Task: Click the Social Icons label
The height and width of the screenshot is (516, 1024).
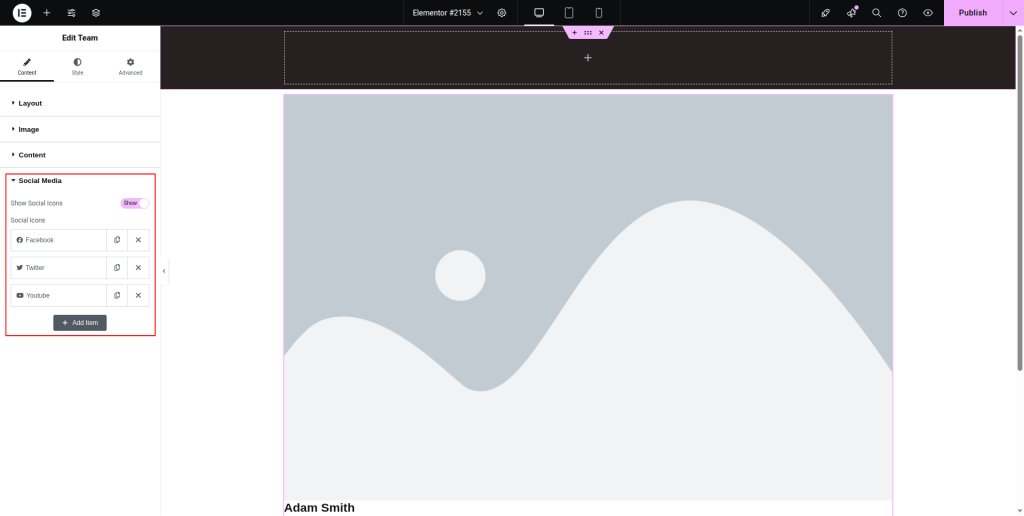Action: coord(28,220)
